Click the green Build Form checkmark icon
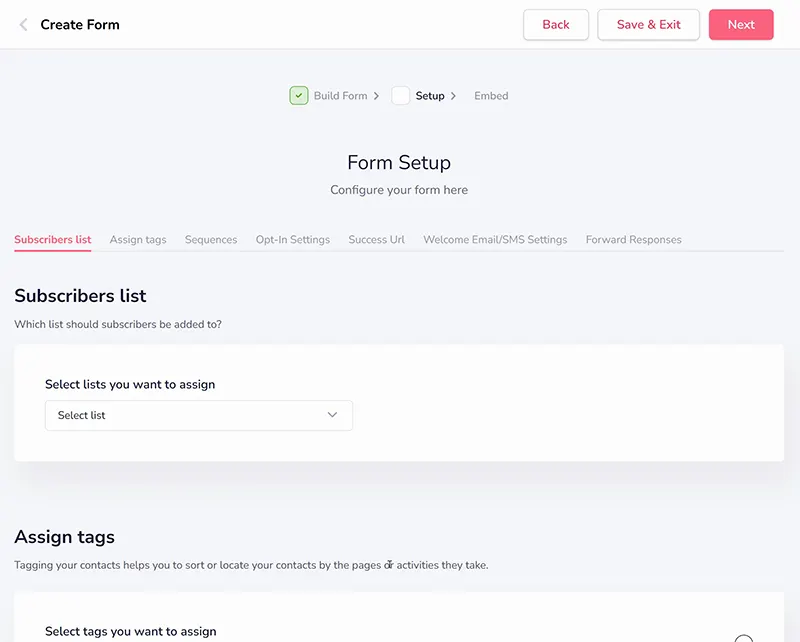Viewport: 800px width, 642px height. tap(298, 95)
